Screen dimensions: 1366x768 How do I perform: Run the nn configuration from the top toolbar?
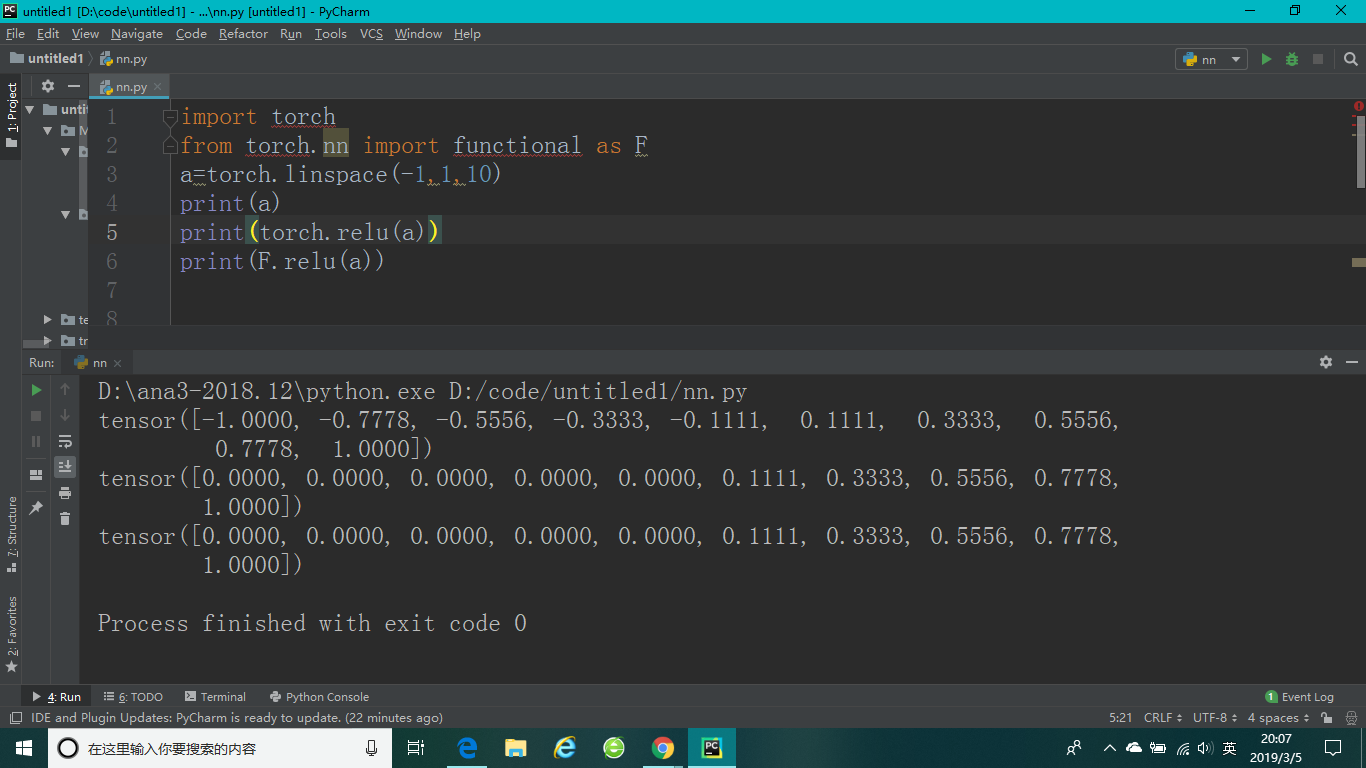pyautogui.click(x=1266, y=59)
